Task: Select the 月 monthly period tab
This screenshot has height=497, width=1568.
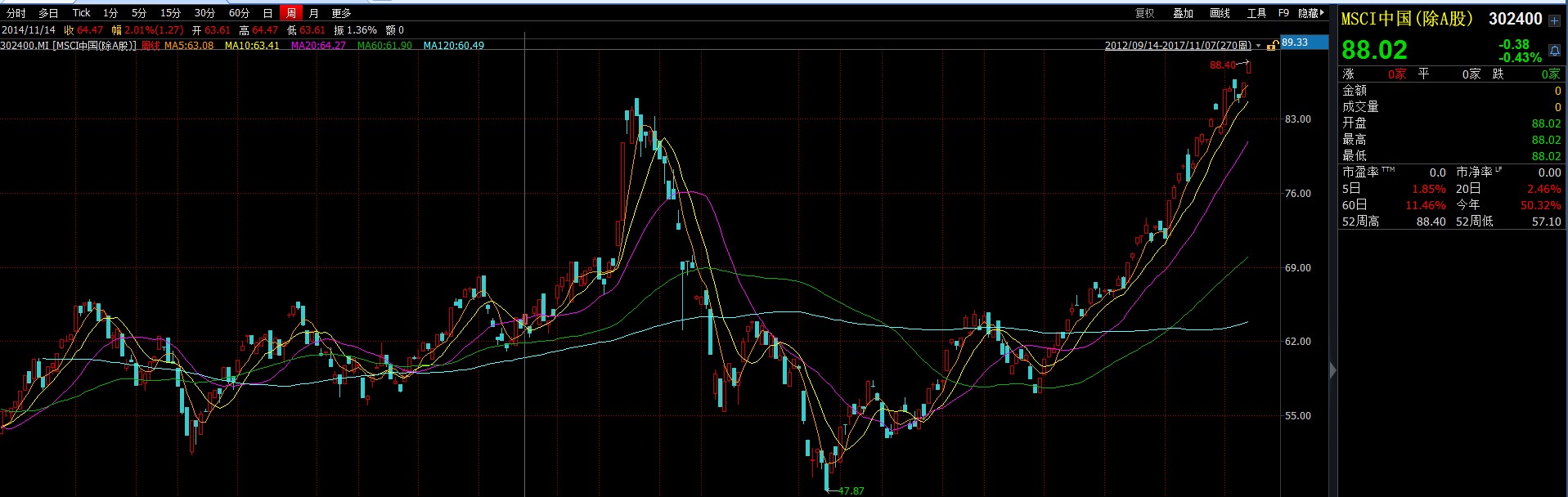Action: (x=313, y=13)
